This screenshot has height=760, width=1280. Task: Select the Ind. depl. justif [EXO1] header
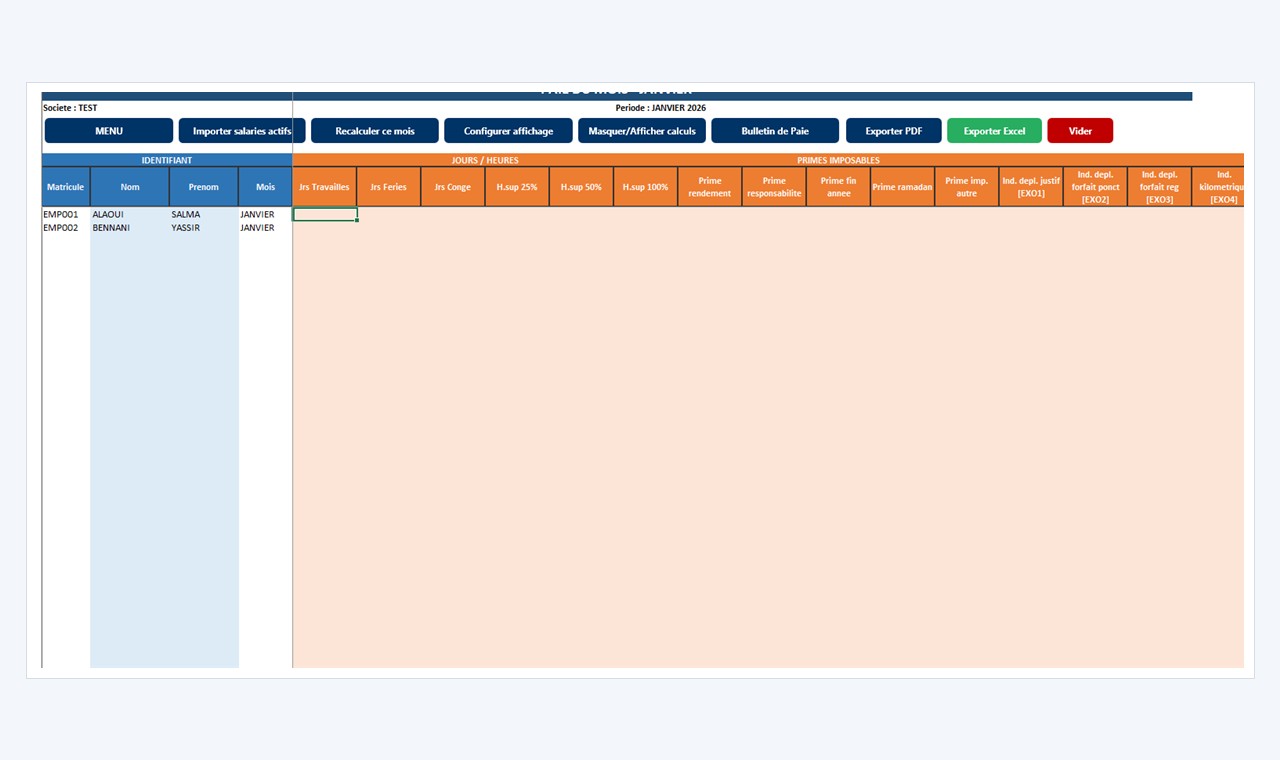pos(1031,187)
